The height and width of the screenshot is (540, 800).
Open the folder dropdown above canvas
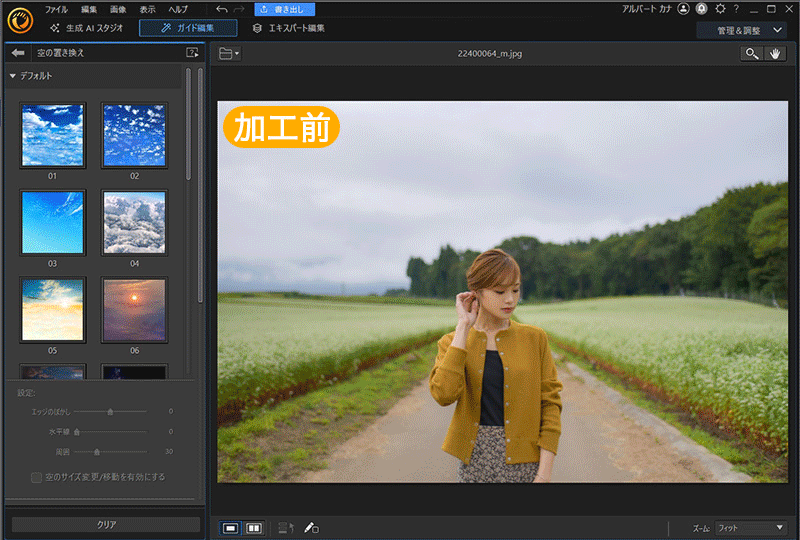[x=229, y=54]
